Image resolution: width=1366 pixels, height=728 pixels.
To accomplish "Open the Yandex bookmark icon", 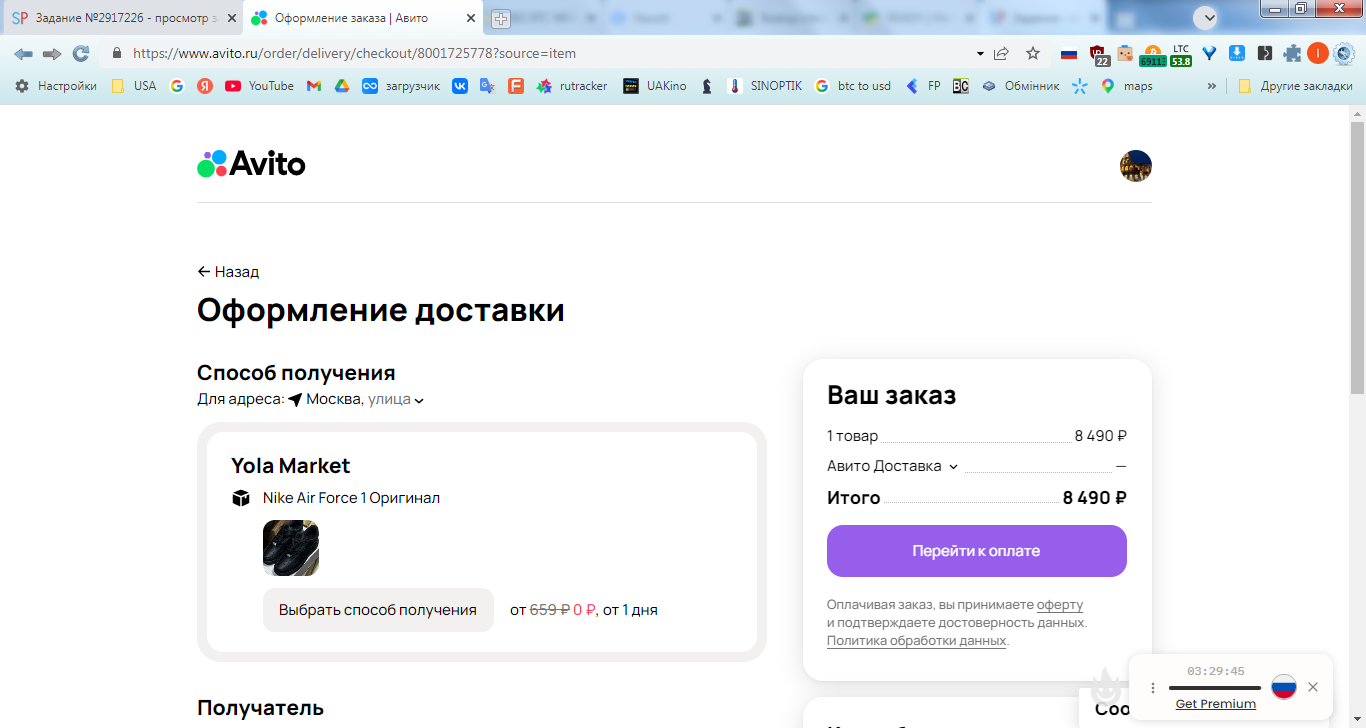I will 205,86.
